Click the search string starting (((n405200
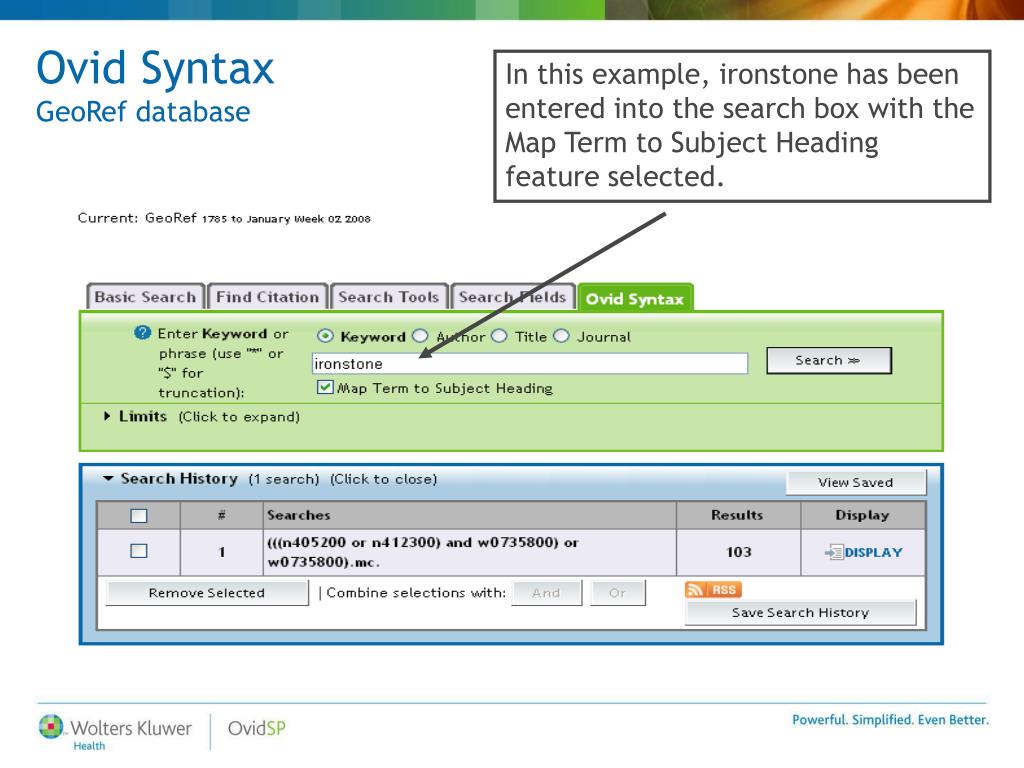The width and height of the screenshot is (1024, 768). [x=423, y=552]
